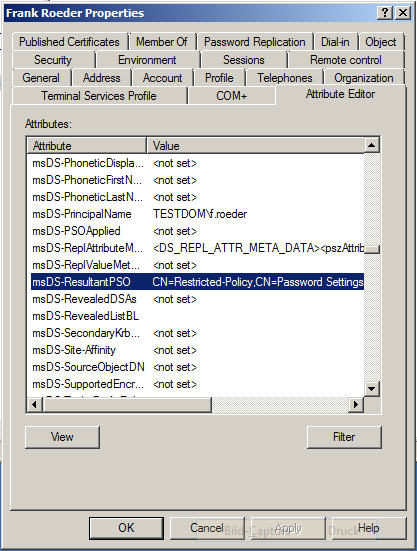Image resolution: width=417 pixels, height=551 pixels.
Task: Click the vertical scrollbar thumb in attribute list
Action: [372, 249]
